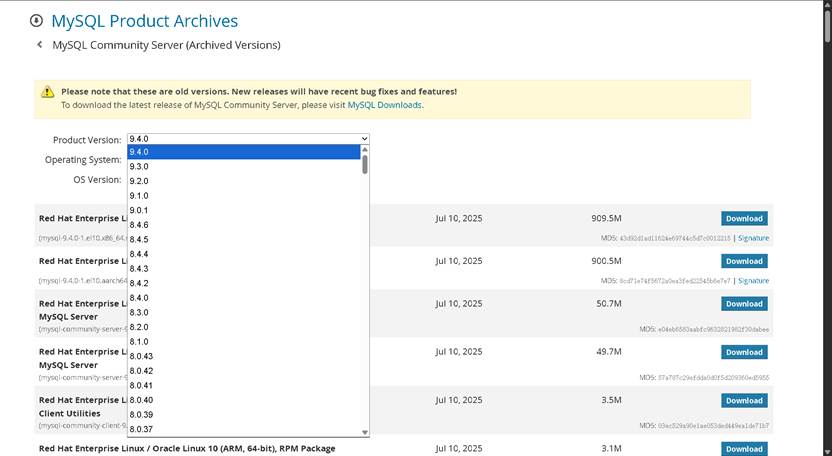The height and width of the screenshot is (456, 832).
Task: Select version 8.0.43 option
Action: coord(244,356)
